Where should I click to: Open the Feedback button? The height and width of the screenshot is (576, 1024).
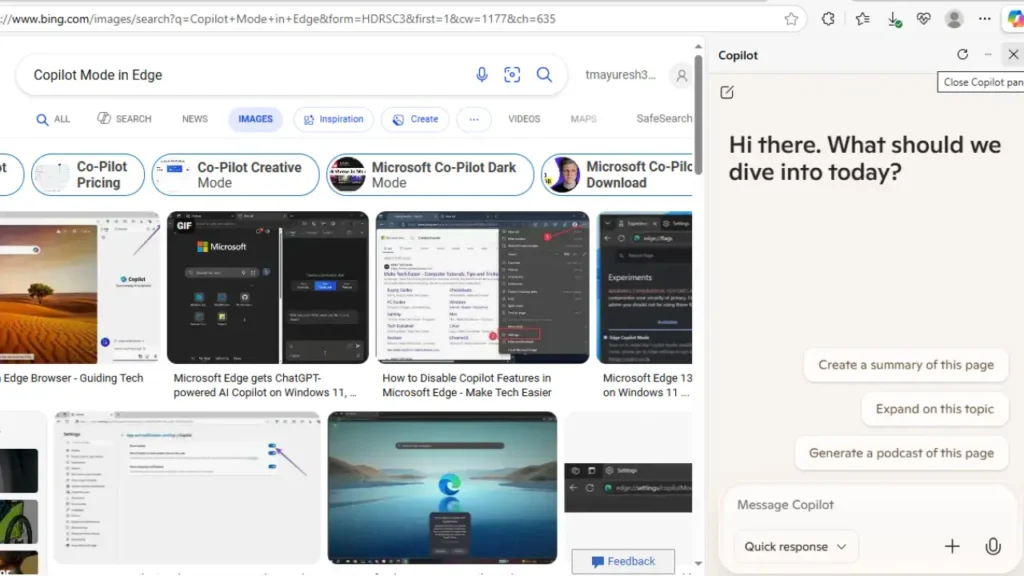[623, 562]
